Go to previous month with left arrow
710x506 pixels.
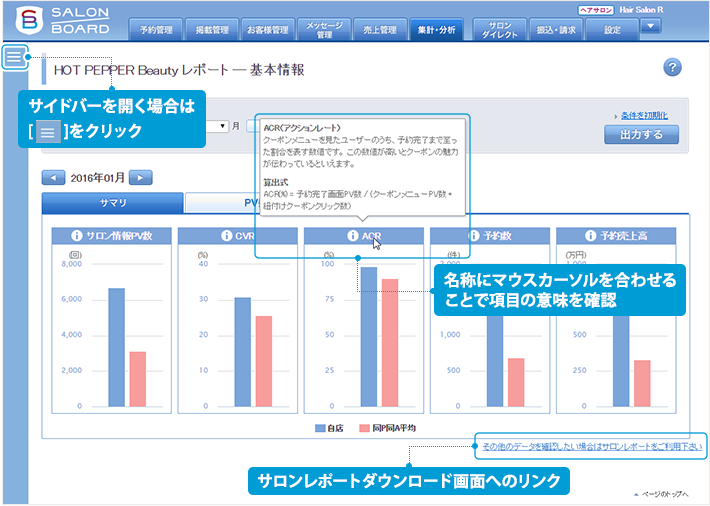[x=53, y=178]
